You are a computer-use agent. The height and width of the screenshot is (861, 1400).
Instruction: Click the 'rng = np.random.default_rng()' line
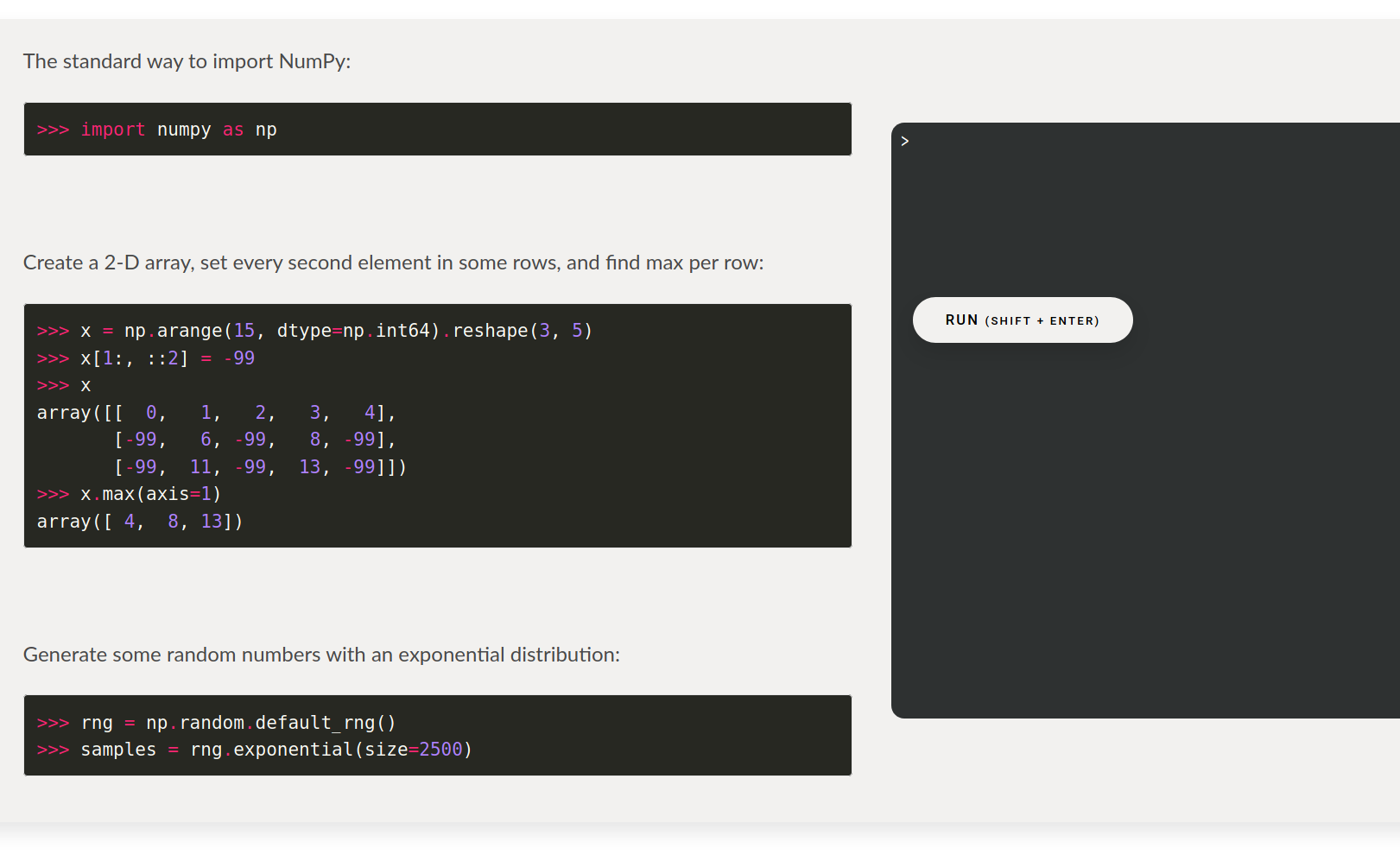tap(216, 723)
